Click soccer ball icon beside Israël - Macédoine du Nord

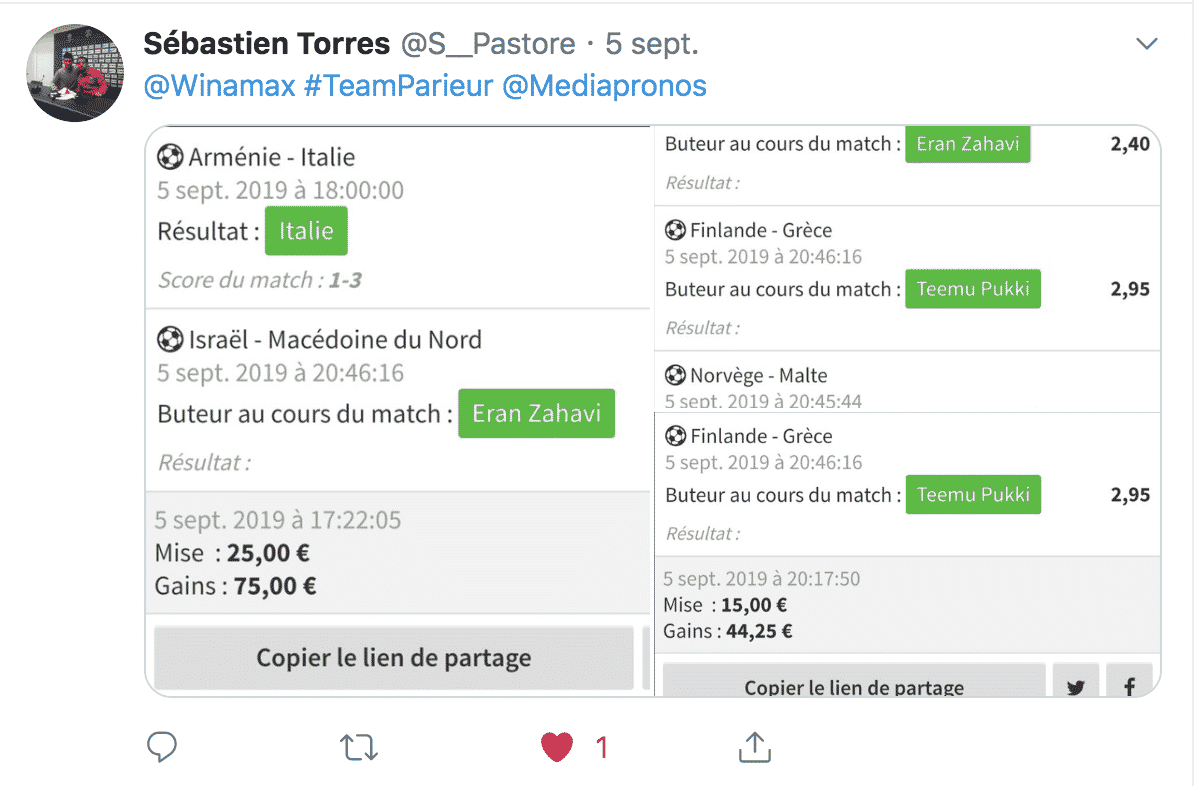pyautogui.click(x=170, y=340)
